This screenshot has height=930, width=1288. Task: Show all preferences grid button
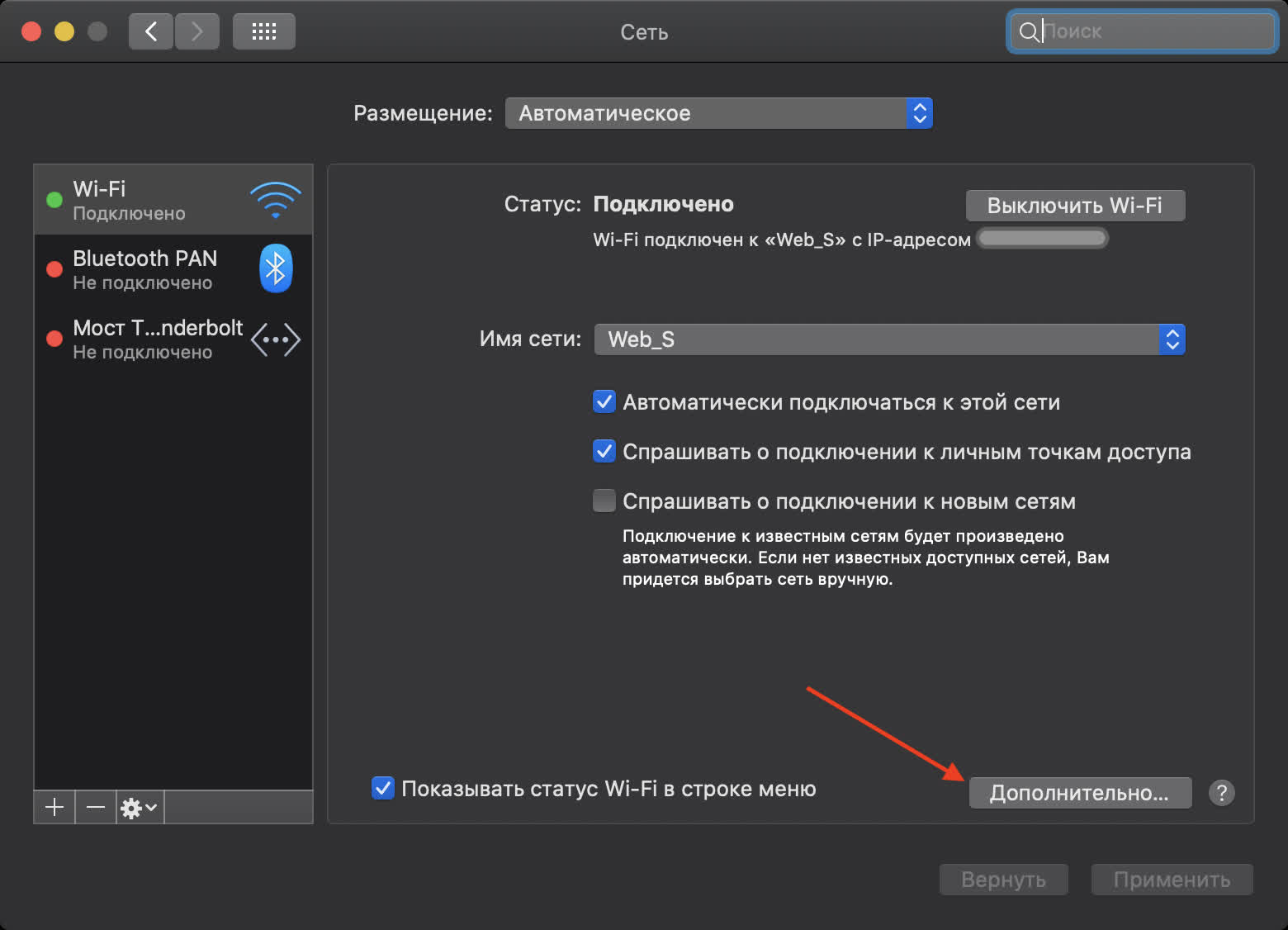tap(263, 32)
